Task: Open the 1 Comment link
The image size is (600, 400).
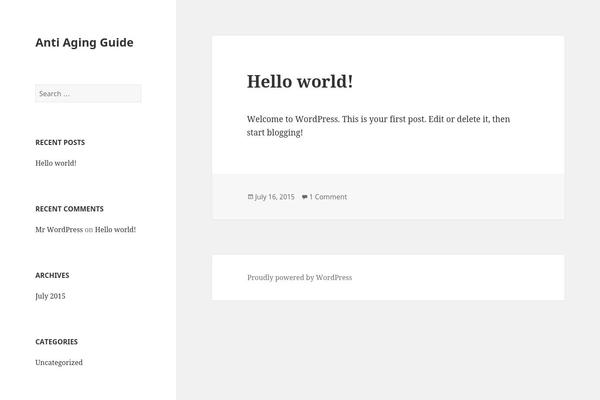Action: coord(328,197)
